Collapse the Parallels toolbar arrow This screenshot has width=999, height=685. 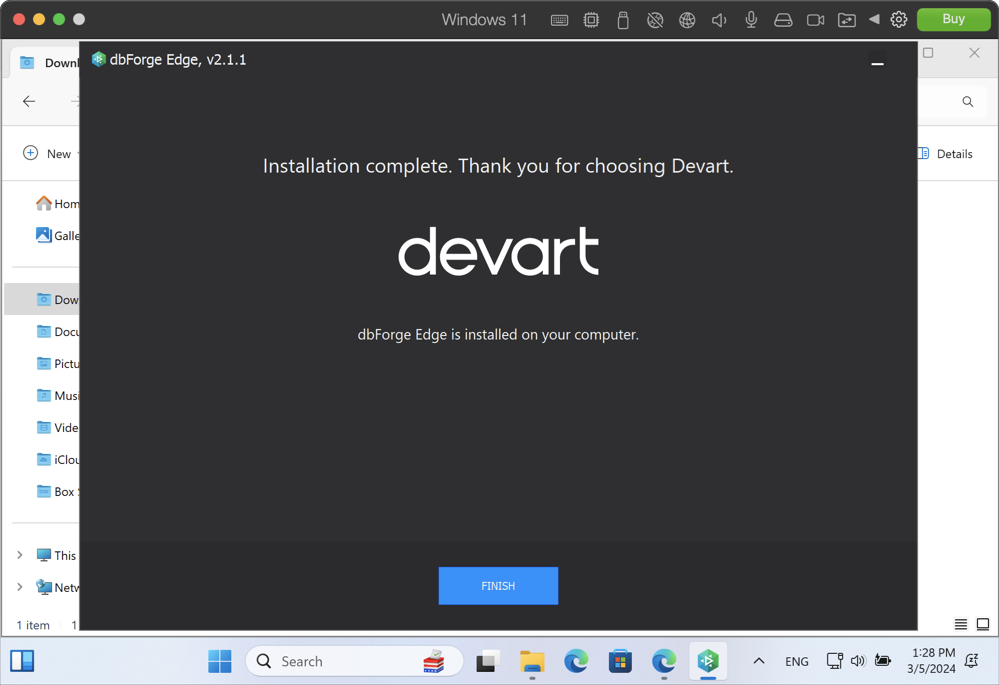[x=874, y=19]
